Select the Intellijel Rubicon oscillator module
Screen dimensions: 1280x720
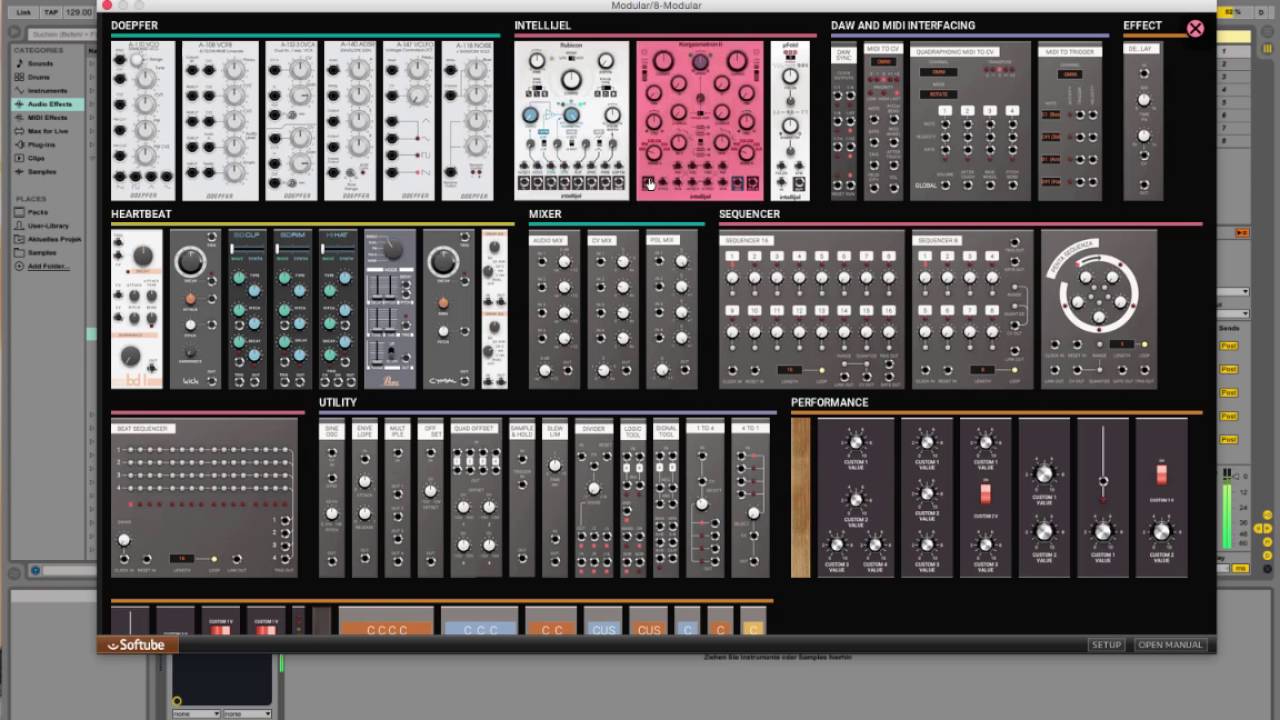click(x=572, y=120)
